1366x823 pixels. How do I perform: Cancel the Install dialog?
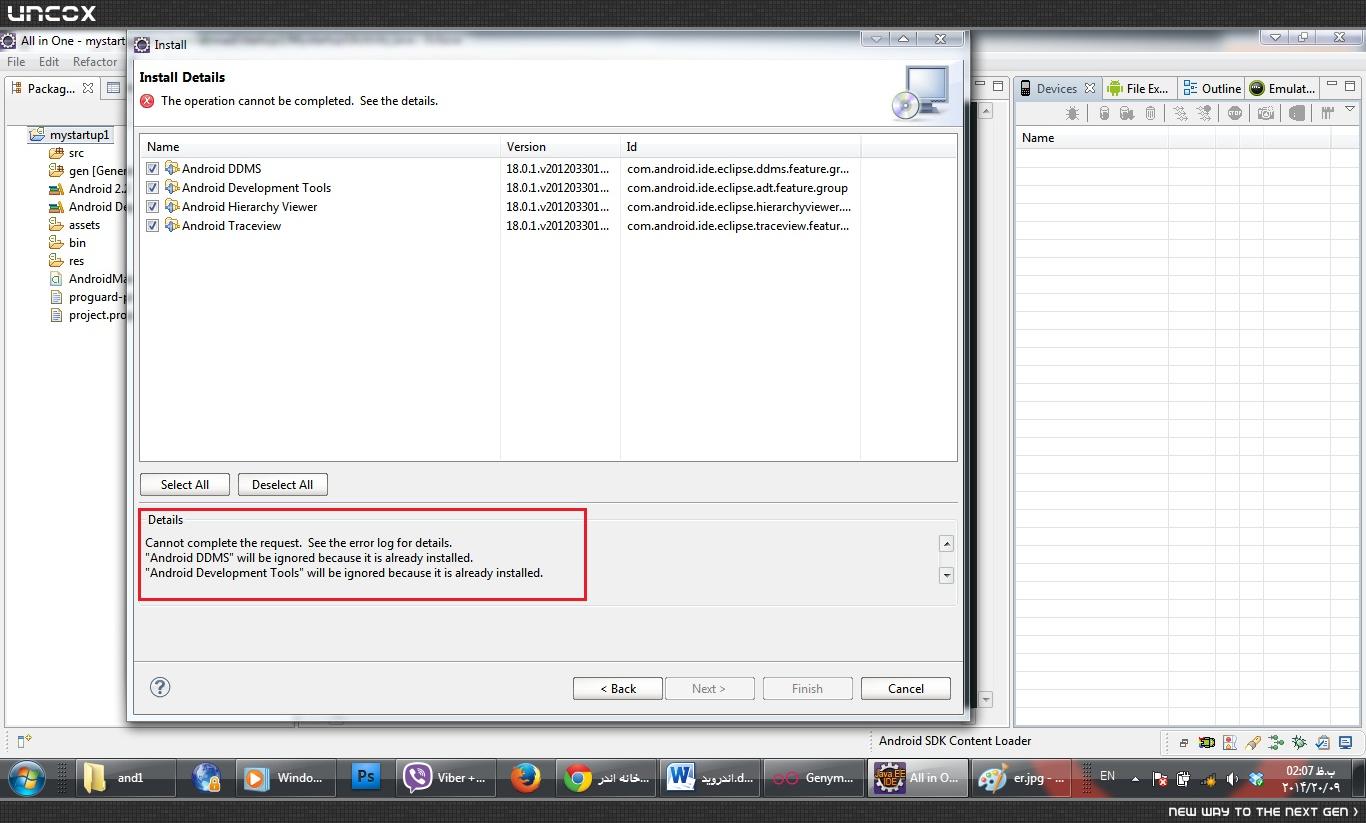pos(906,689)
